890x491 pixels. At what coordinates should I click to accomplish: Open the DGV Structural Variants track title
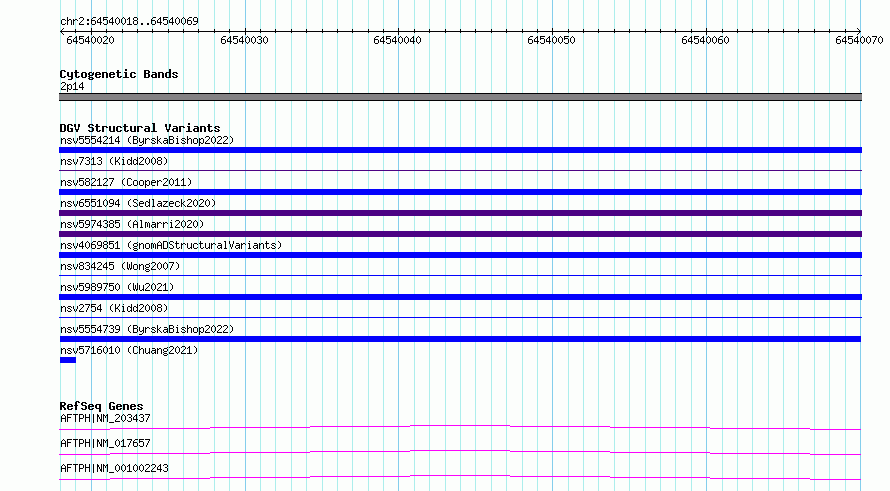click(x=140, y=128)
